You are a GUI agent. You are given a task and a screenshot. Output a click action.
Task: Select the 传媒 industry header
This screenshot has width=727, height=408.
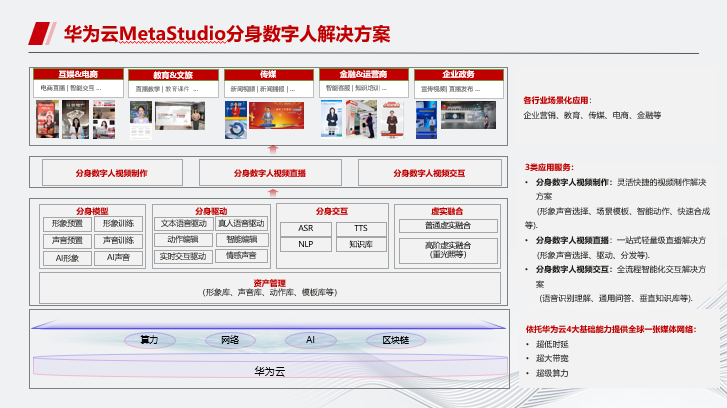(268, 74)
